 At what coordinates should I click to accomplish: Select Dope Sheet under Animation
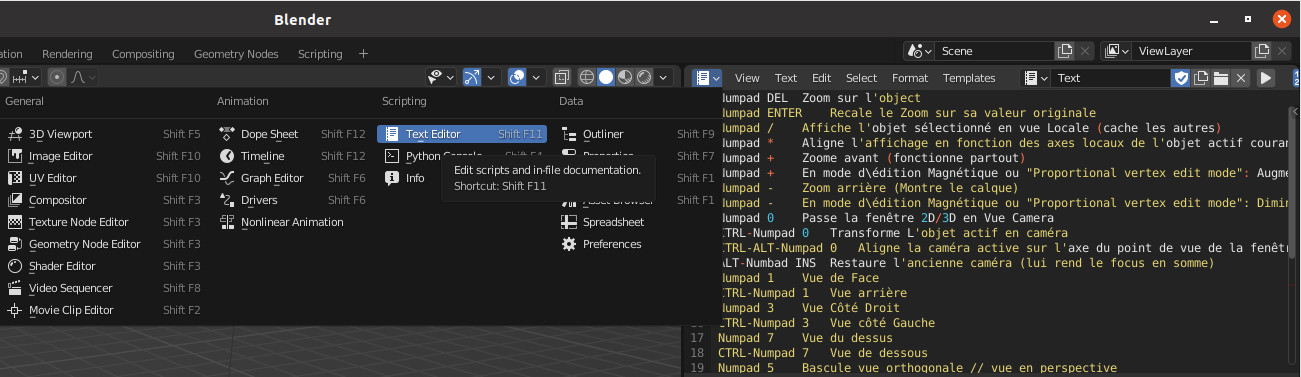(292, 134)
